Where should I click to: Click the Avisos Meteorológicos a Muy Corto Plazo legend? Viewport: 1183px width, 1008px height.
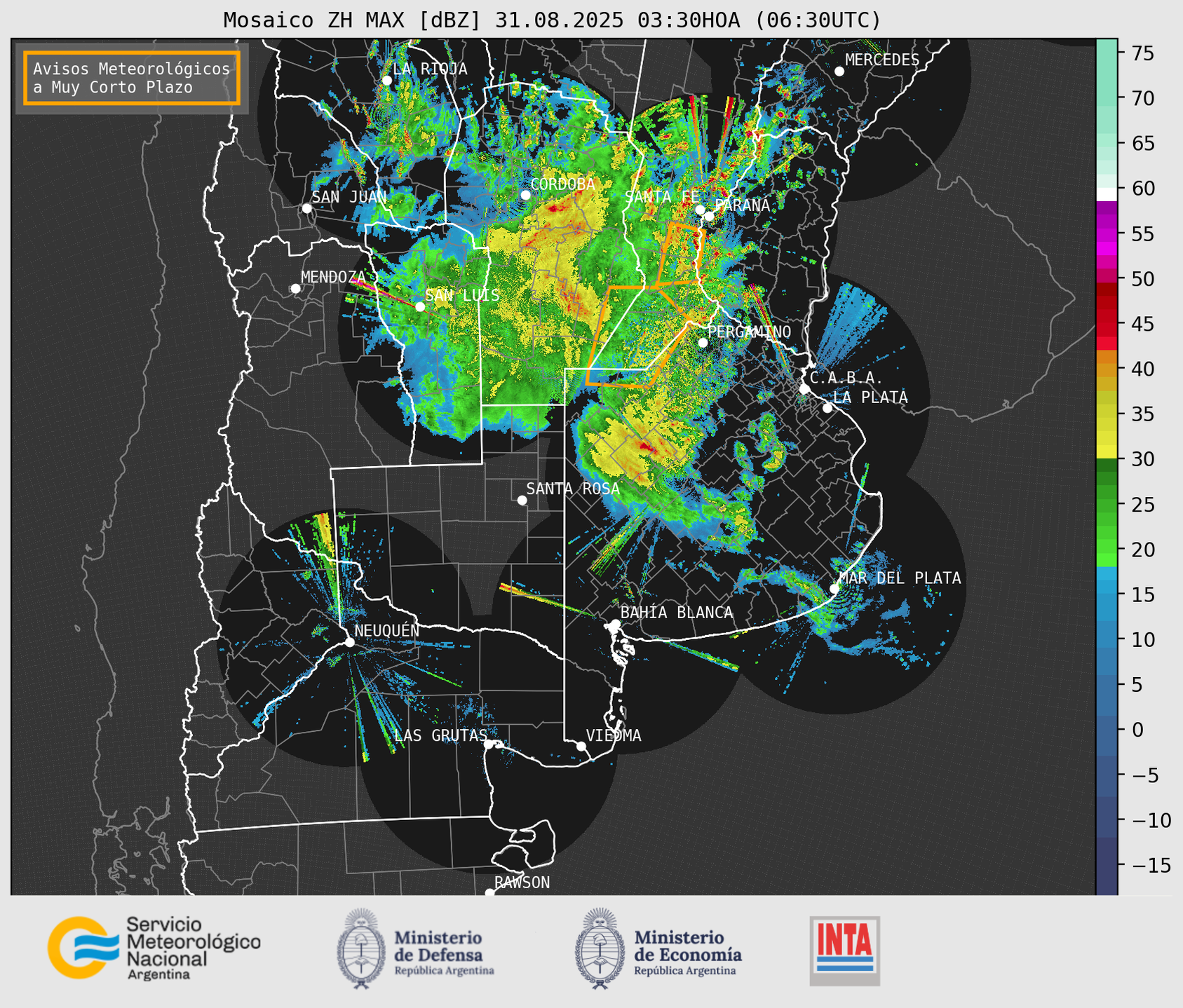pos(132,78)
